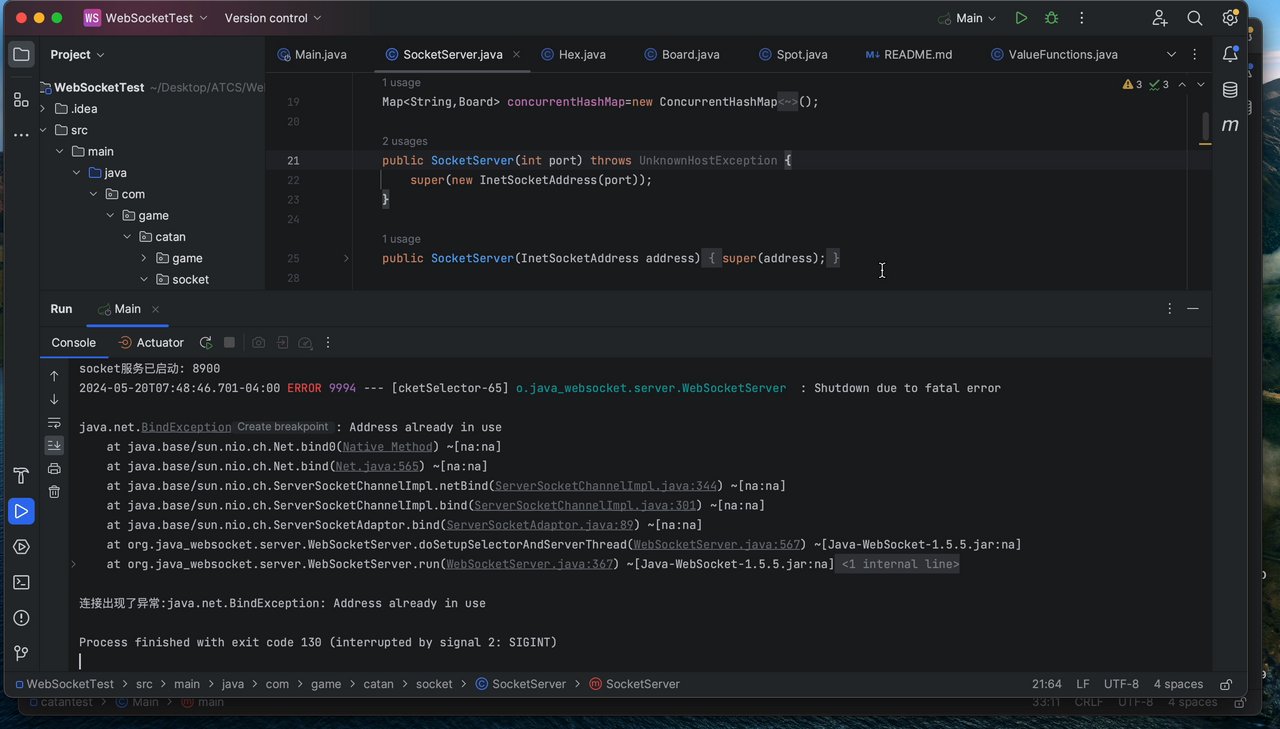Clear console output with the trash icon
Screen dimensions: 1280x729
(54, 491)
